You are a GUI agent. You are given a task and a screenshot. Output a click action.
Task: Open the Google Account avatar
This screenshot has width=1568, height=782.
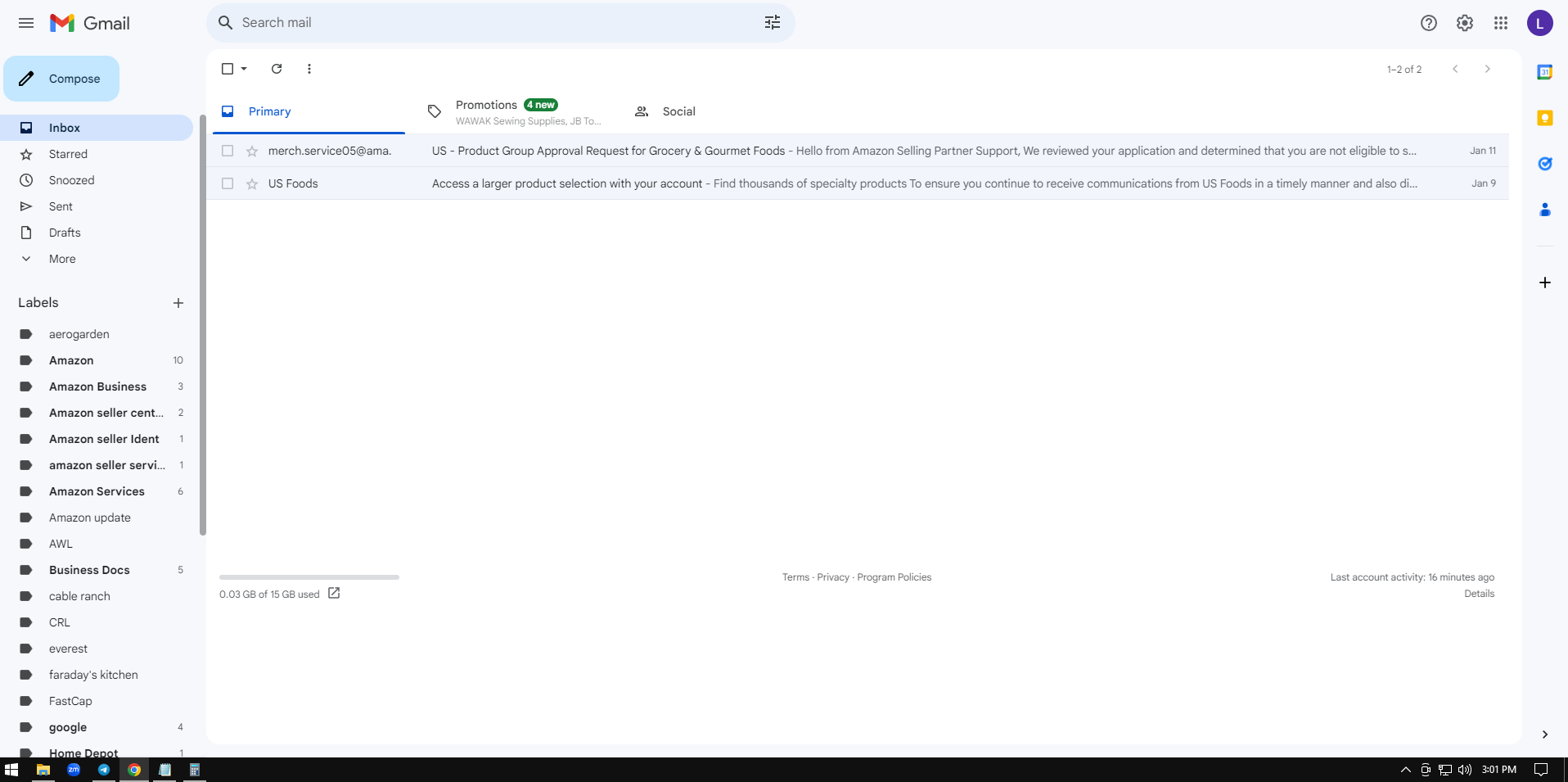[x=1540, y=23]
